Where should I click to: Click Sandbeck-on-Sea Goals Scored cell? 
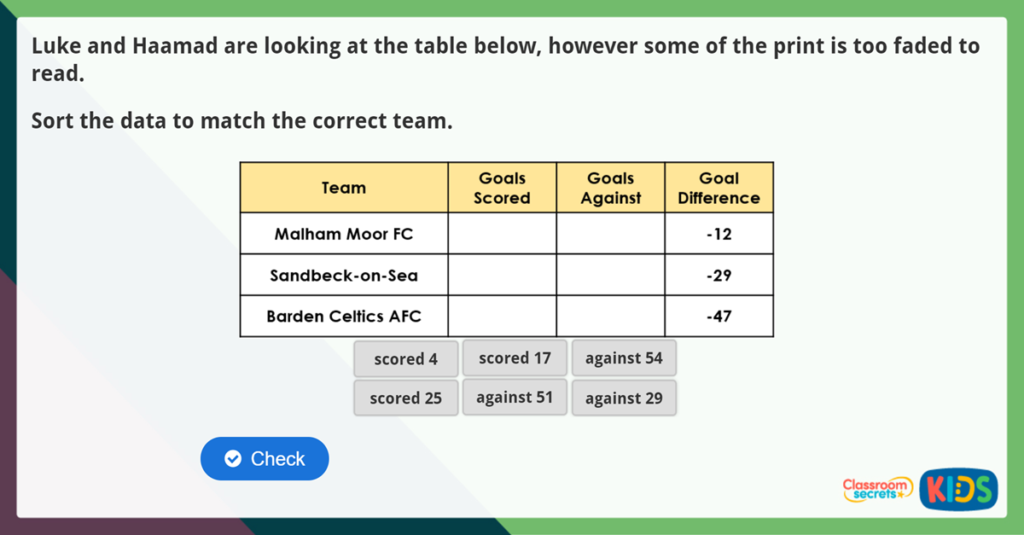click(502, 275)
